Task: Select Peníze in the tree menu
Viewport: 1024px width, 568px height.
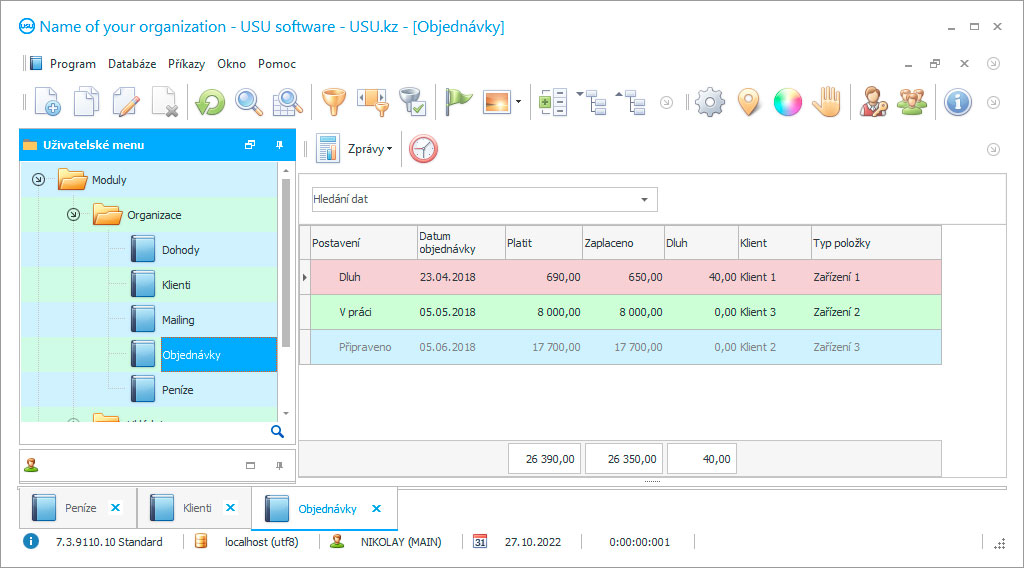Action: (178, 390)
